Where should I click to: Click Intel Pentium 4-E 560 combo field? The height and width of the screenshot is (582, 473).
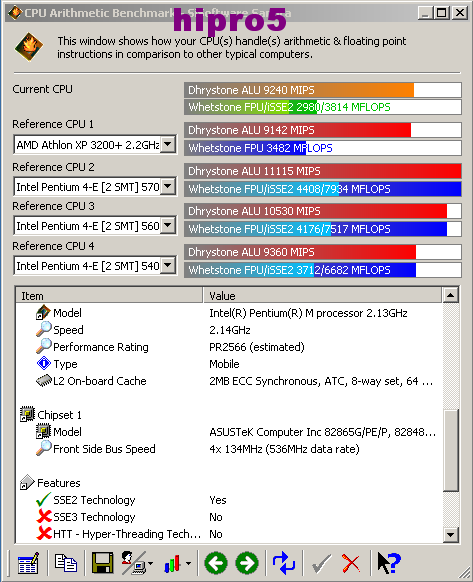coord(95,226)
